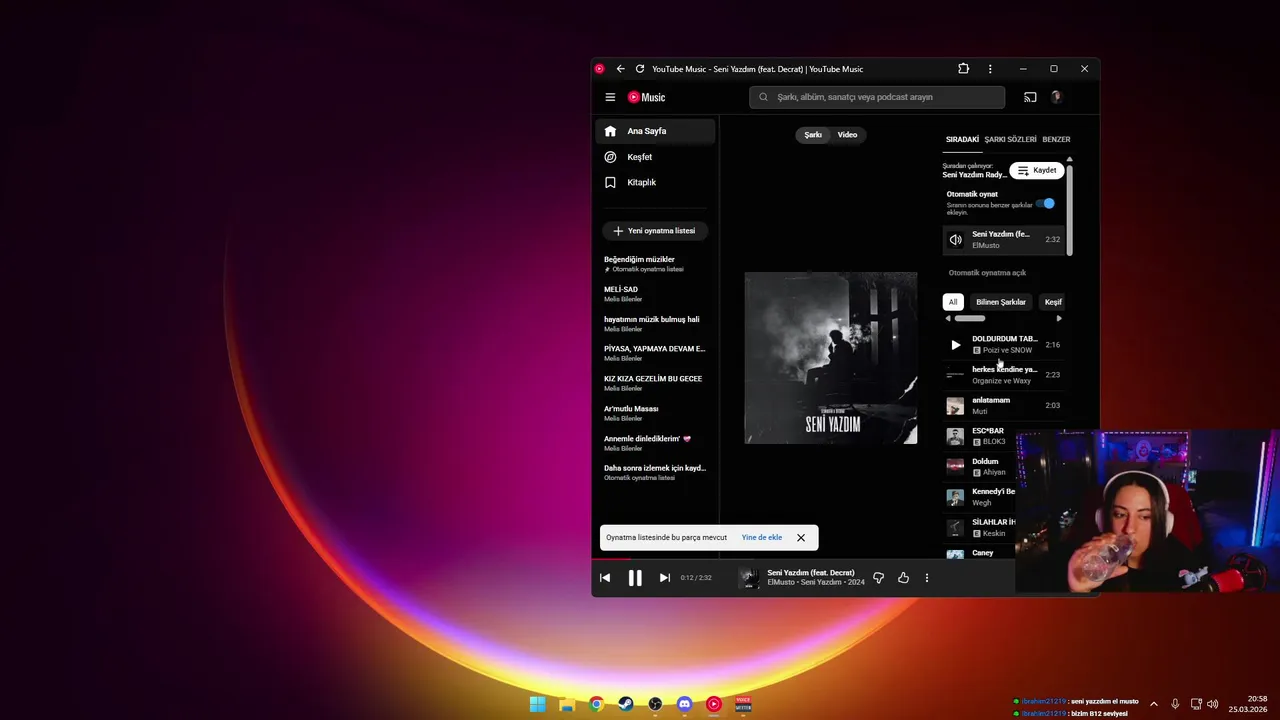
Task: Click Yine de ekle in the notification
Action: click(762, 538)
